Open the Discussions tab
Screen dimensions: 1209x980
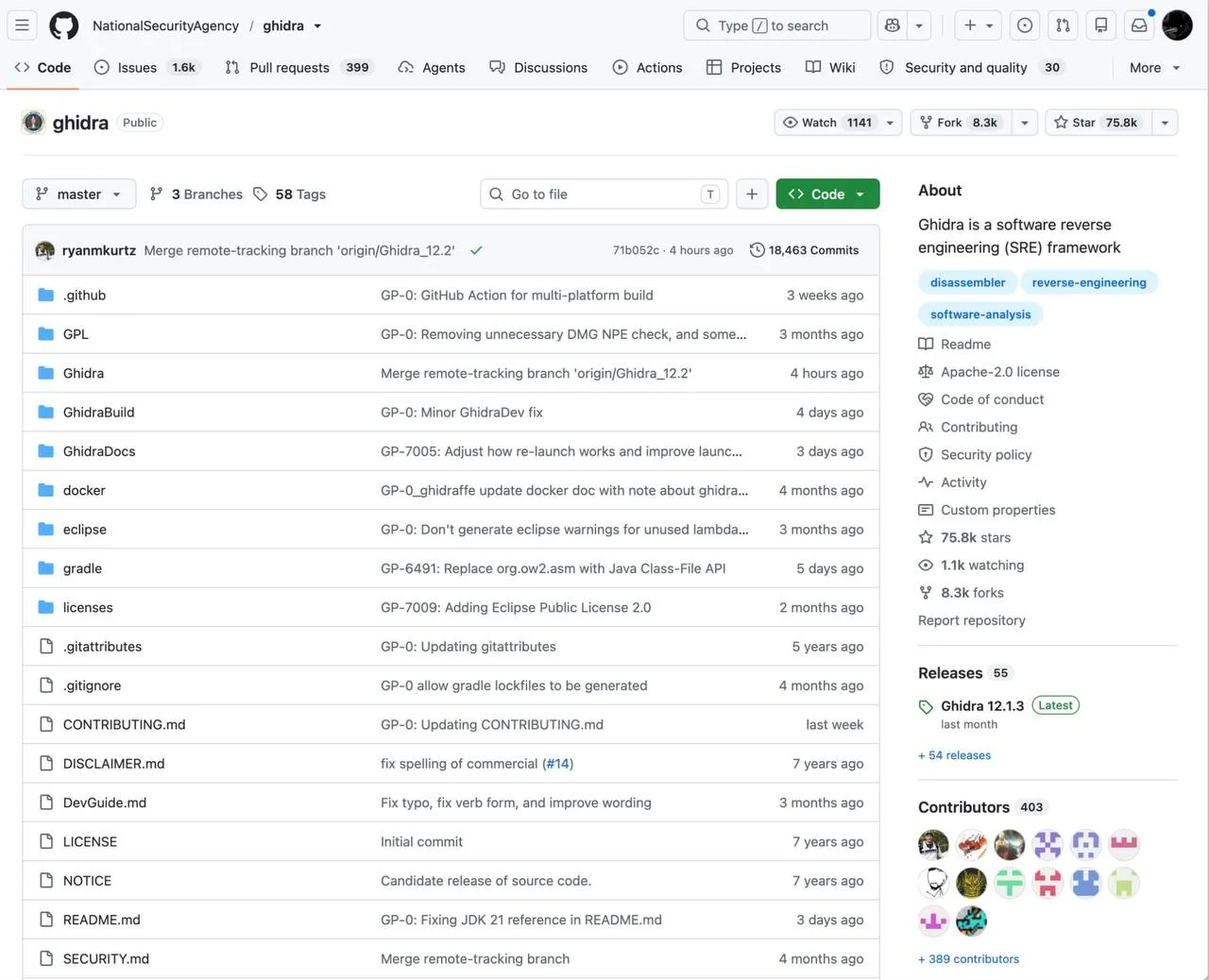point(538,68)
